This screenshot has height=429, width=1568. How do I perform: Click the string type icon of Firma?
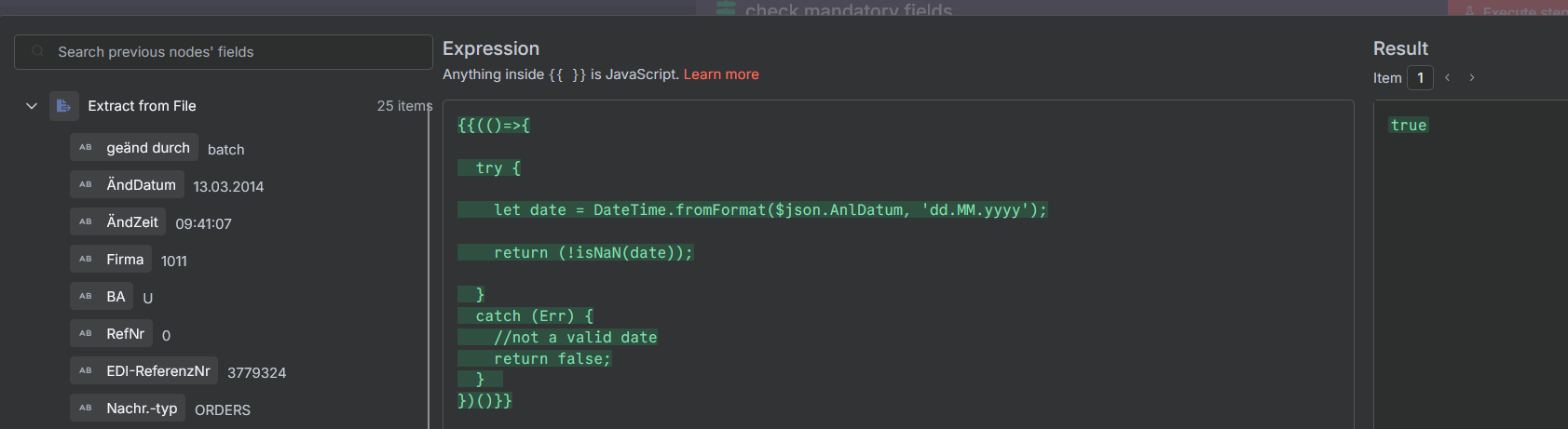click(x=86, y=260)
